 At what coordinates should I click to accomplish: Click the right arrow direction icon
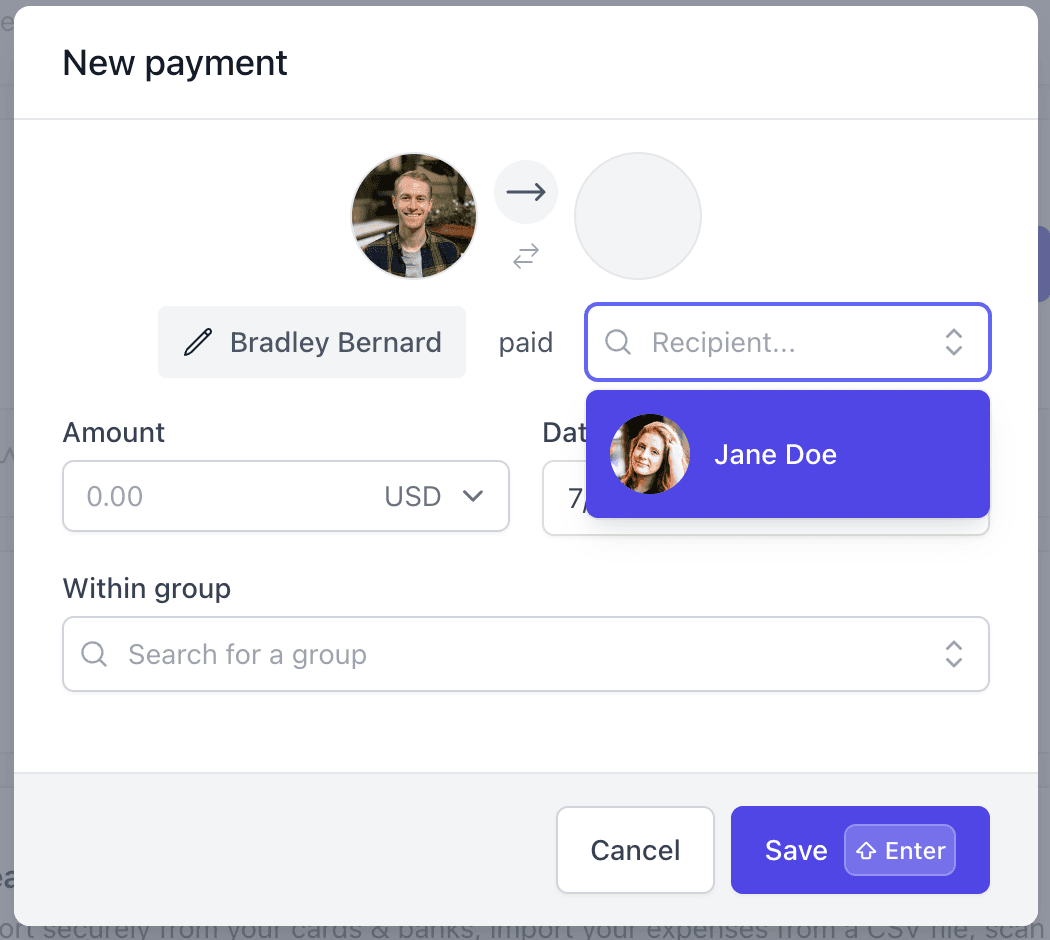pos(526,190)
